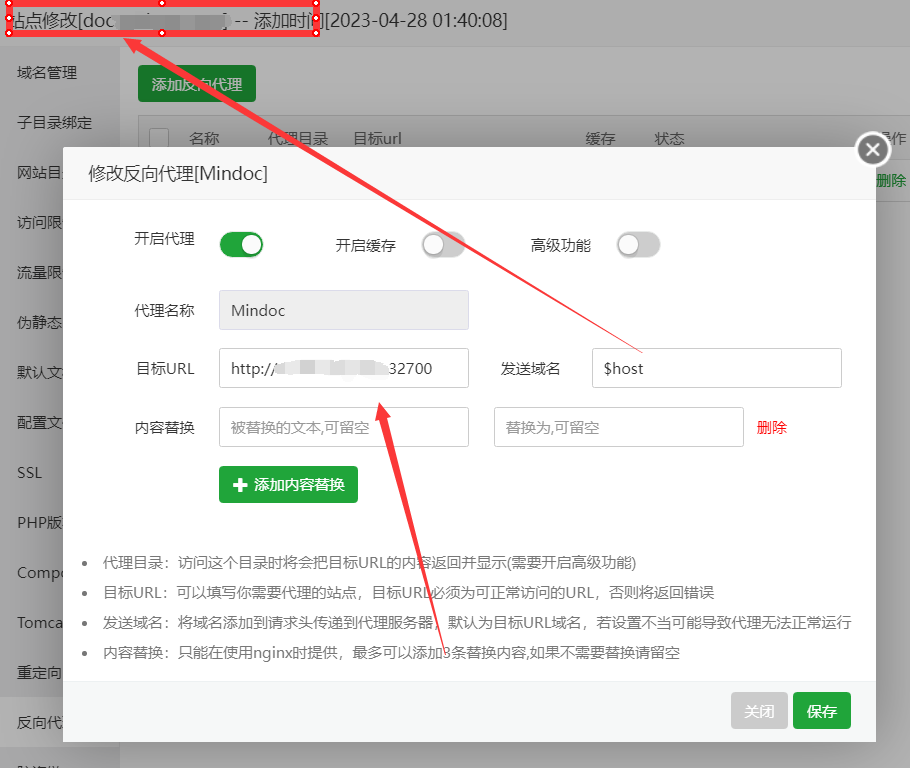The image size is (910, 768).
Task: Switch to the SSL sidebar tab
Action: [30, 473]
